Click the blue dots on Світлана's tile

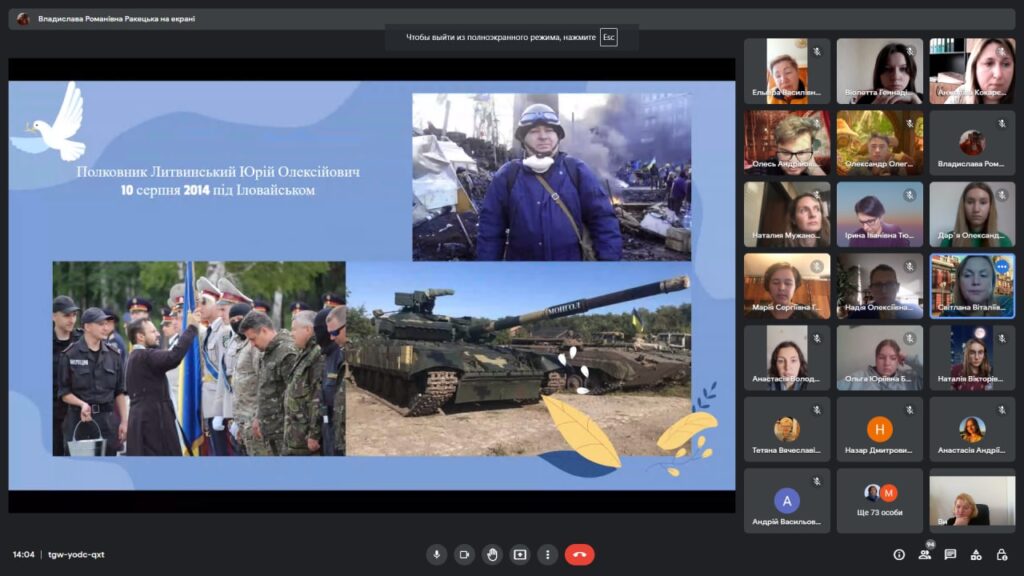(x=1000, y=268)
